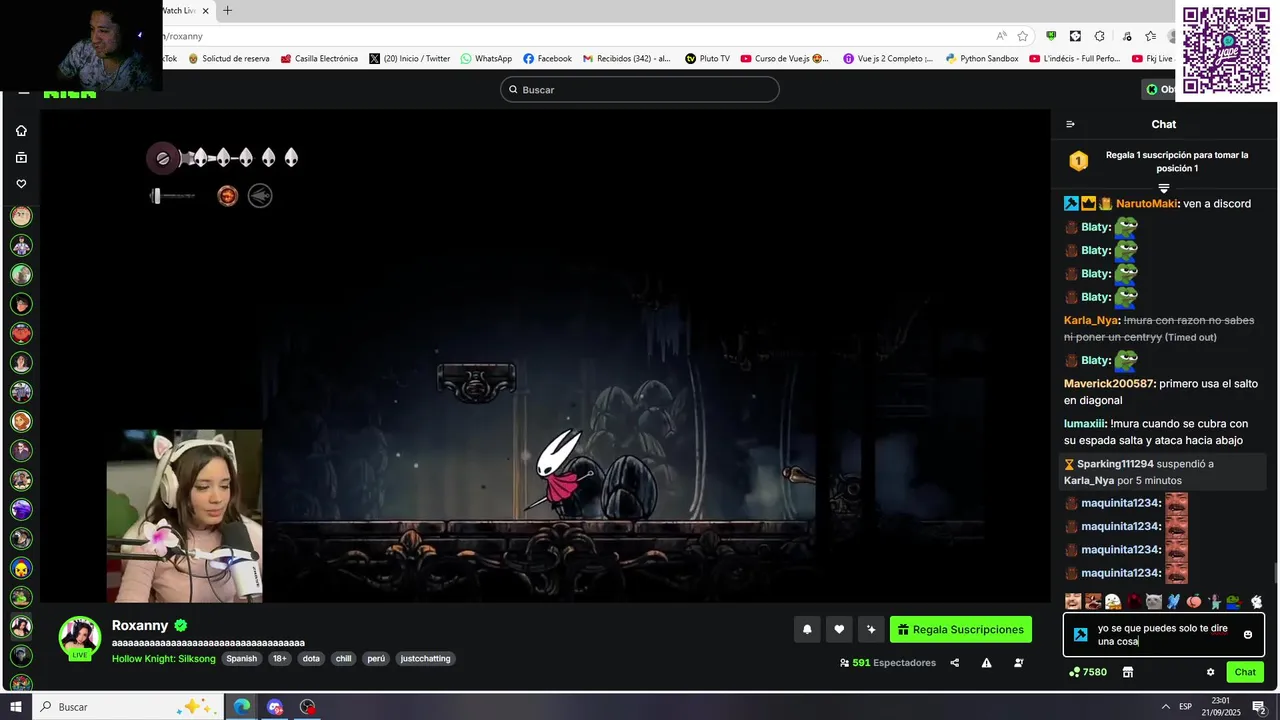Image resolution: width=1280 pixels, height=720 pixels.
Task: Select the chill tag
Action: 343,659
